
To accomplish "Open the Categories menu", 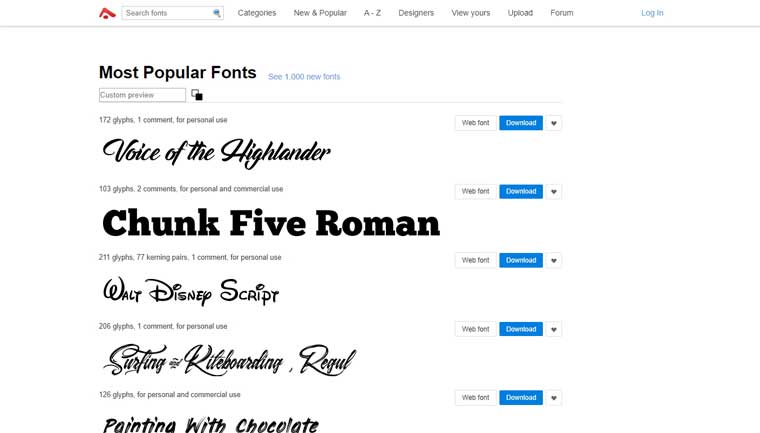I will pyautogui.click(x=257, y=13).
